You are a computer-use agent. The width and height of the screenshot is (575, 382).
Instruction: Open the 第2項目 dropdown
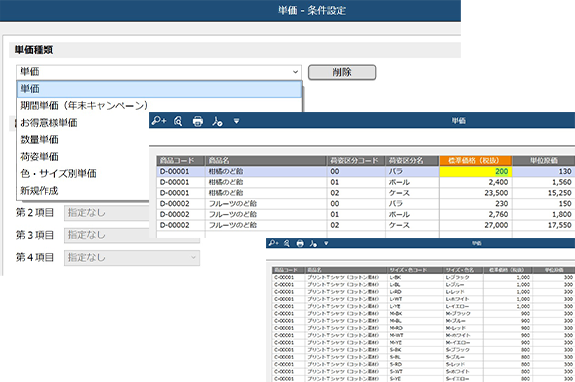tap(132, 213)
